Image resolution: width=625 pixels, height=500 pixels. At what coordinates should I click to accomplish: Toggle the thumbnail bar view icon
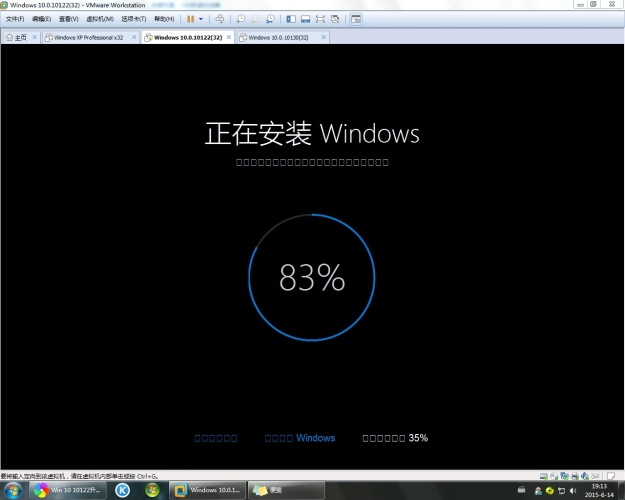305,19
